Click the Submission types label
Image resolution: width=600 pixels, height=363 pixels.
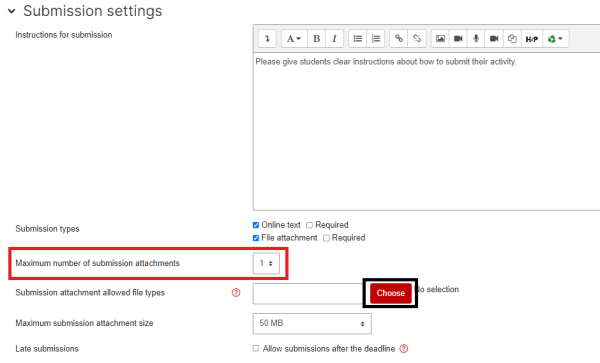47,229
